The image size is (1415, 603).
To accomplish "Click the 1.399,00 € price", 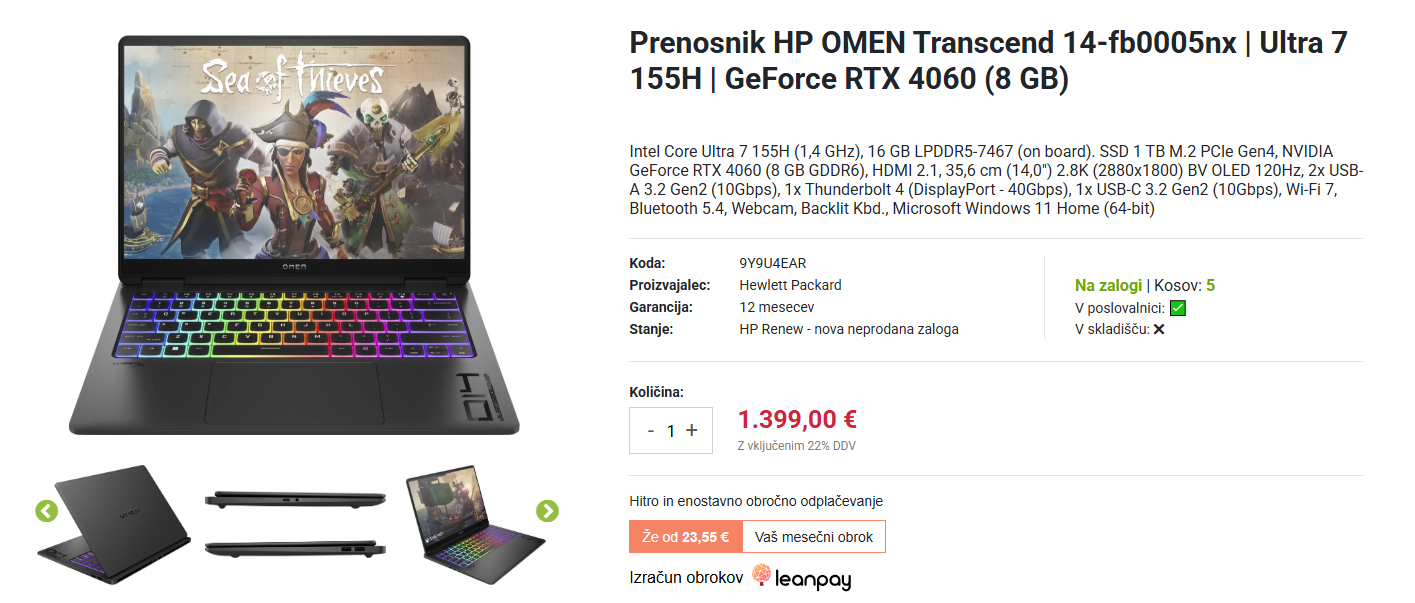I will pos(797,420).
